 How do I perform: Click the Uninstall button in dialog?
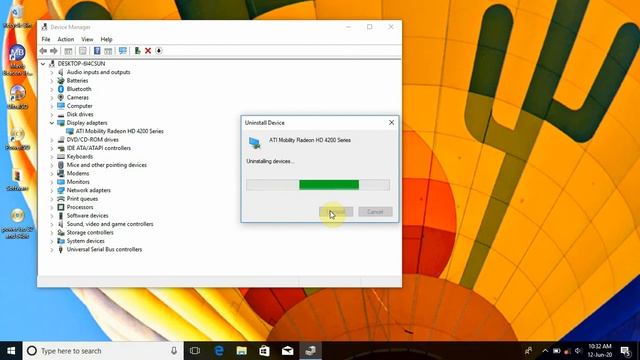pyautogui.click(x=336, y=211)
